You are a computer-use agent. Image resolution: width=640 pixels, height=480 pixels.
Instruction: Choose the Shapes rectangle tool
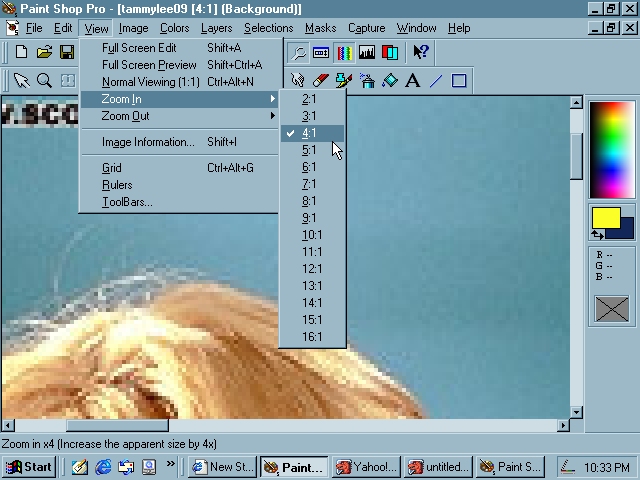point(459,80)
